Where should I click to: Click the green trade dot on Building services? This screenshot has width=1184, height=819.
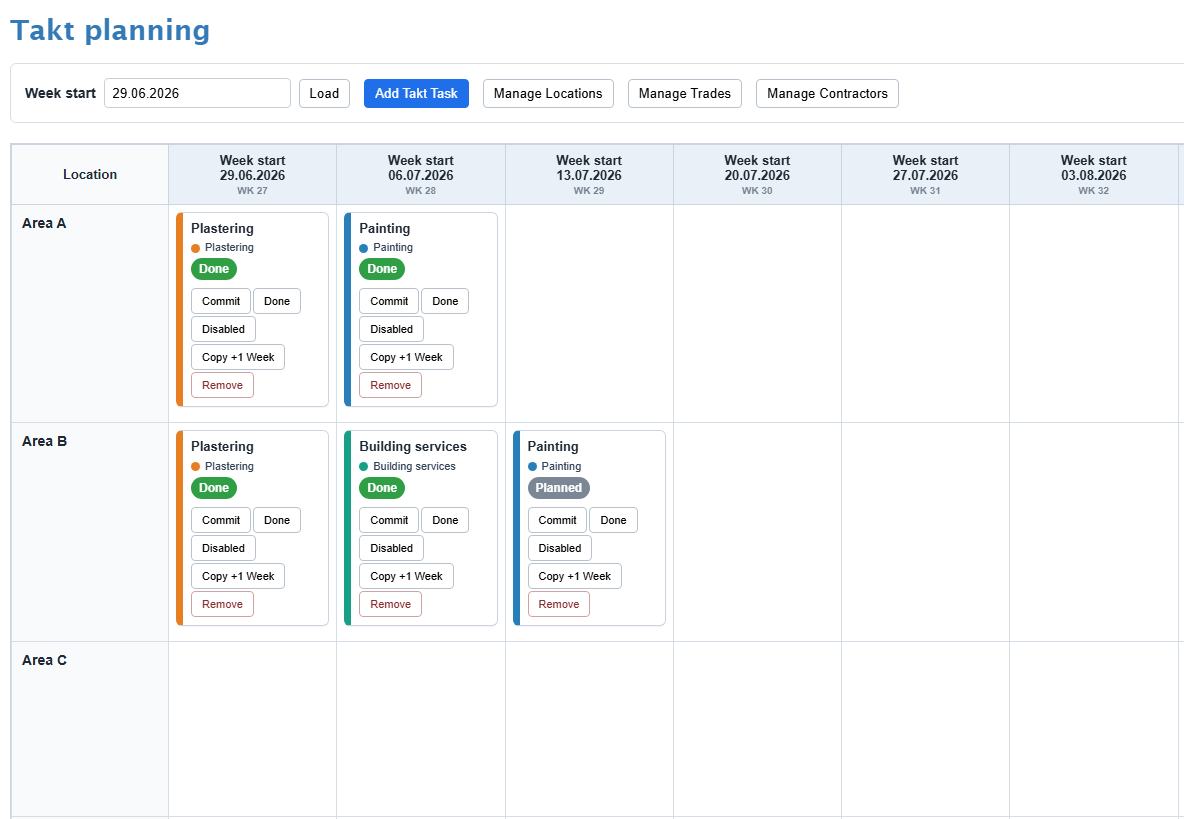[x=364, y=466]
